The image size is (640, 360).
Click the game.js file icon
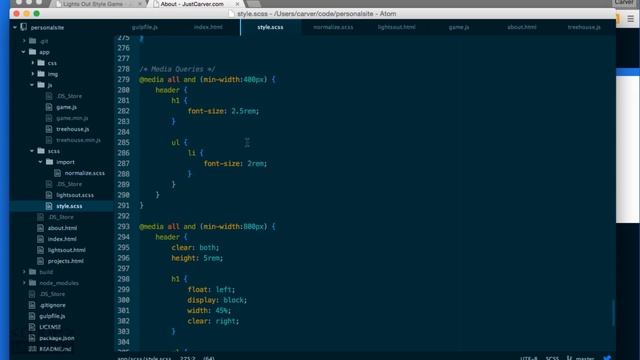pyautogui.click(x=49, y=107)
